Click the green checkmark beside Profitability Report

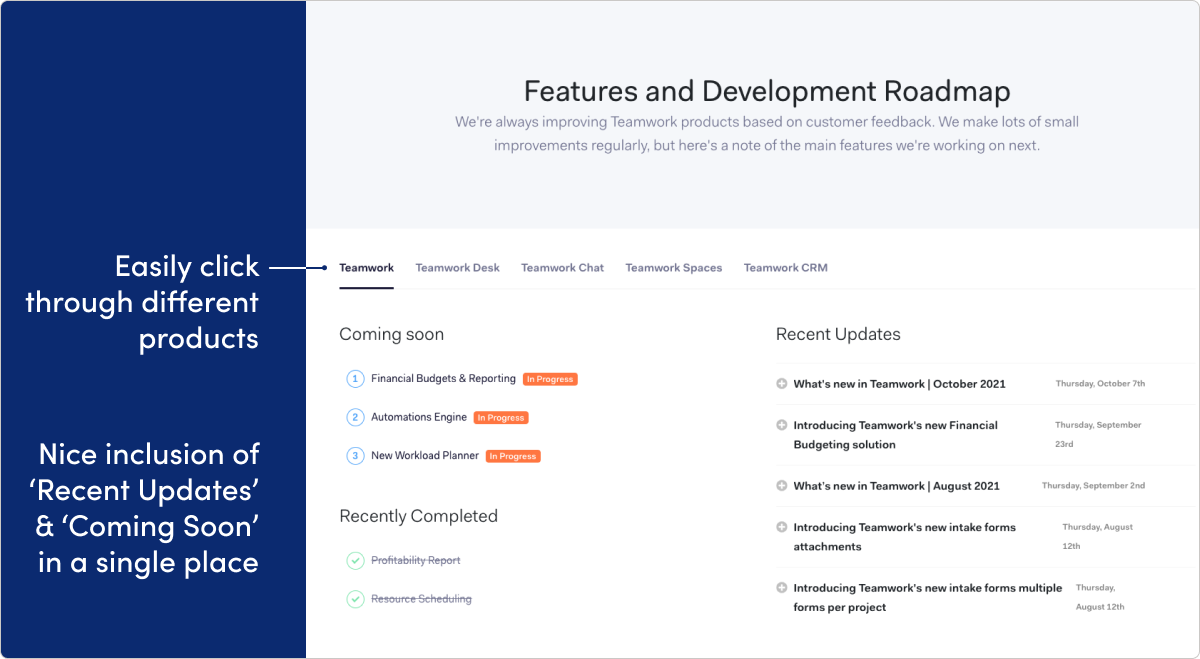pos(355,560)
